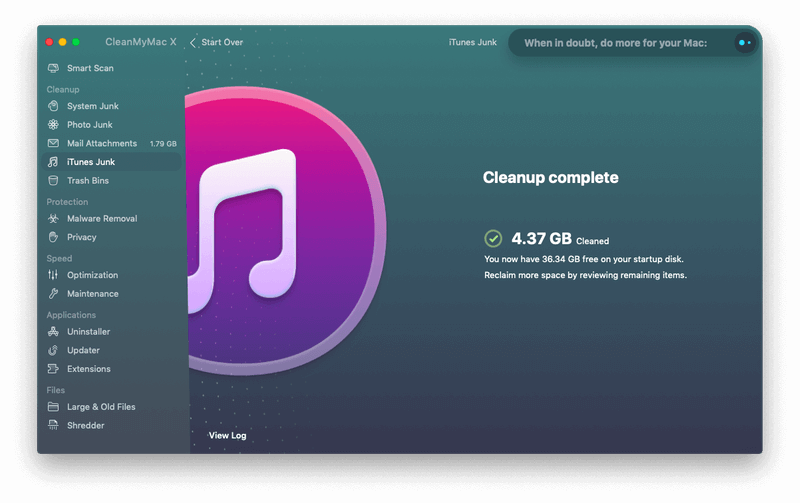This screenshot has height=503, width=800.
Task: Click the green cleaned checkmark icon
Action: [493, 238]
